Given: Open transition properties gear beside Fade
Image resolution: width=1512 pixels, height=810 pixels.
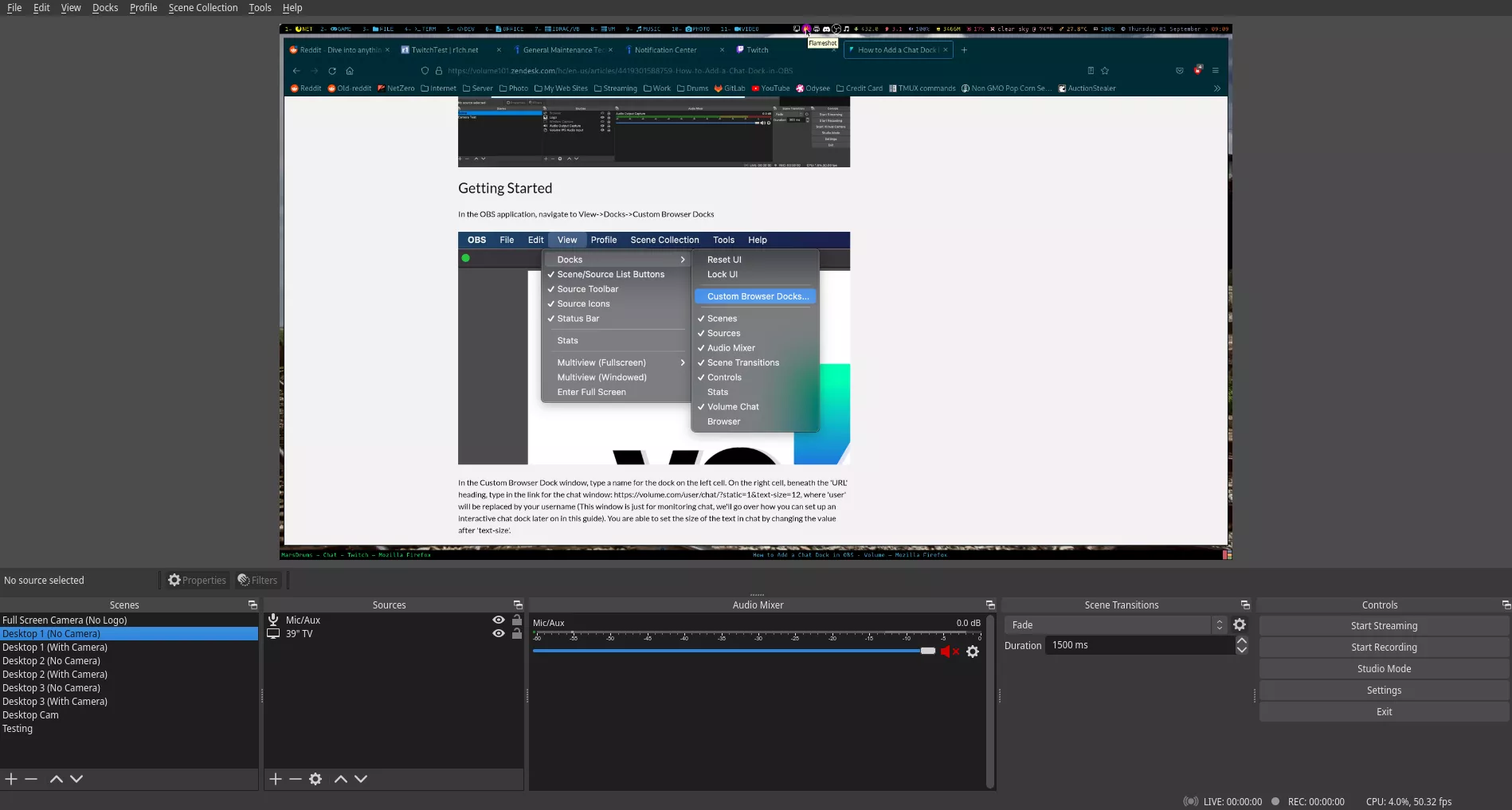Looking at the screenshot, I should tap(1240, 624).
